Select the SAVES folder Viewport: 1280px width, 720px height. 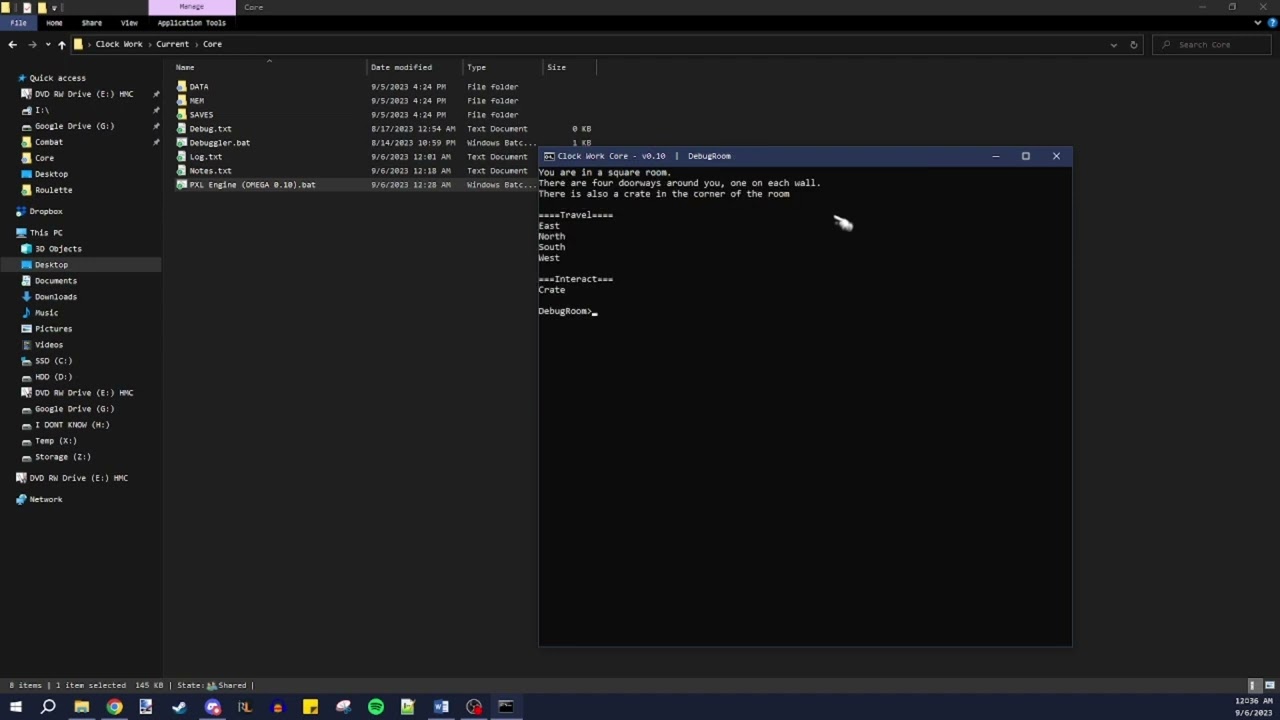click(201, 115)
